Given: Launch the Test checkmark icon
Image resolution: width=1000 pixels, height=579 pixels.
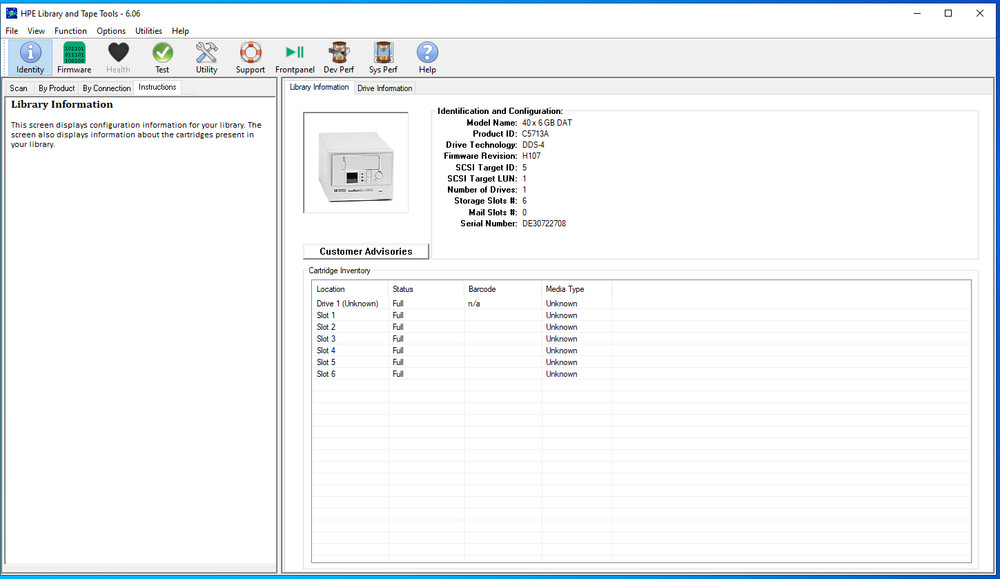Looking at the screenshot, I should 162,57.
